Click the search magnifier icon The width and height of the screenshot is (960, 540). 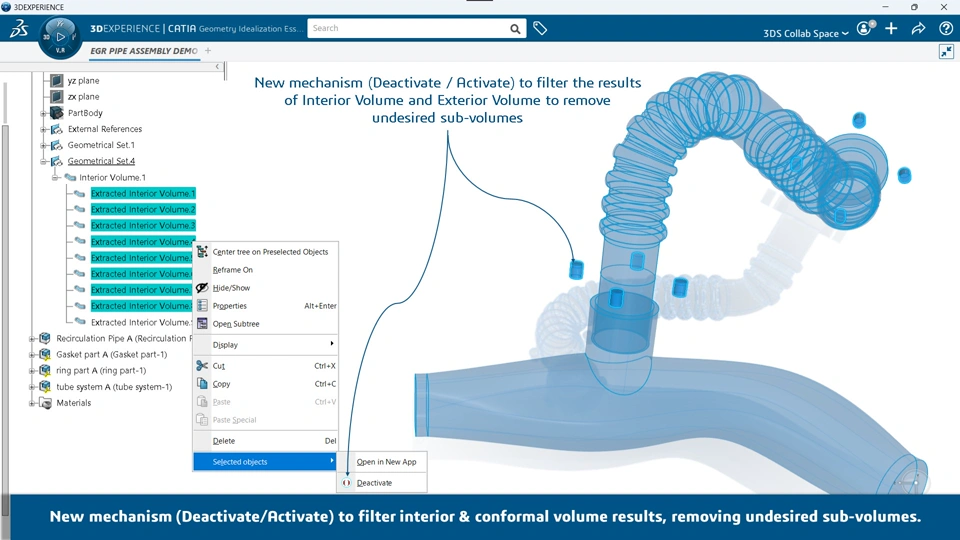pyautogui.click(x=516, y=28)
